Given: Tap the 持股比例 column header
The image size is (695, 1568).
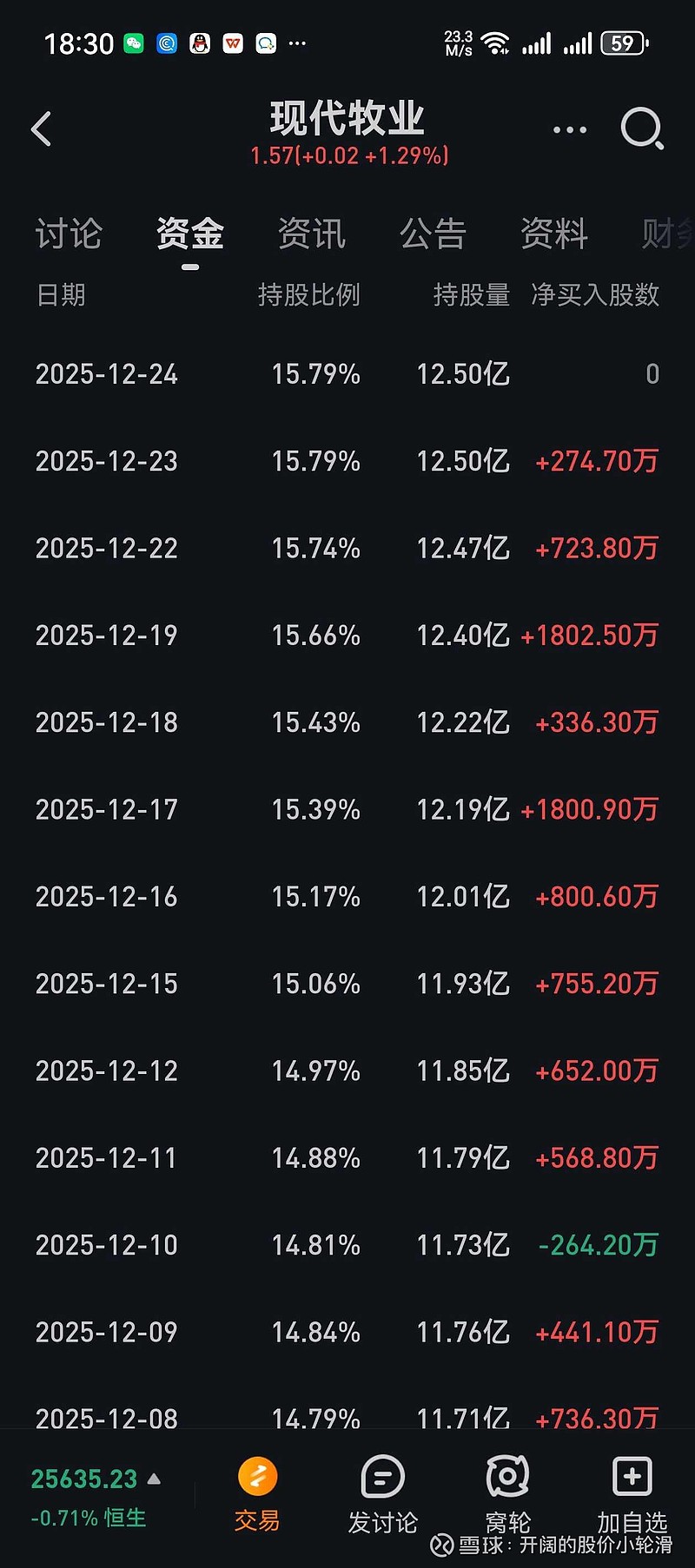Looking at the screenshot, I should coord(308,295).
